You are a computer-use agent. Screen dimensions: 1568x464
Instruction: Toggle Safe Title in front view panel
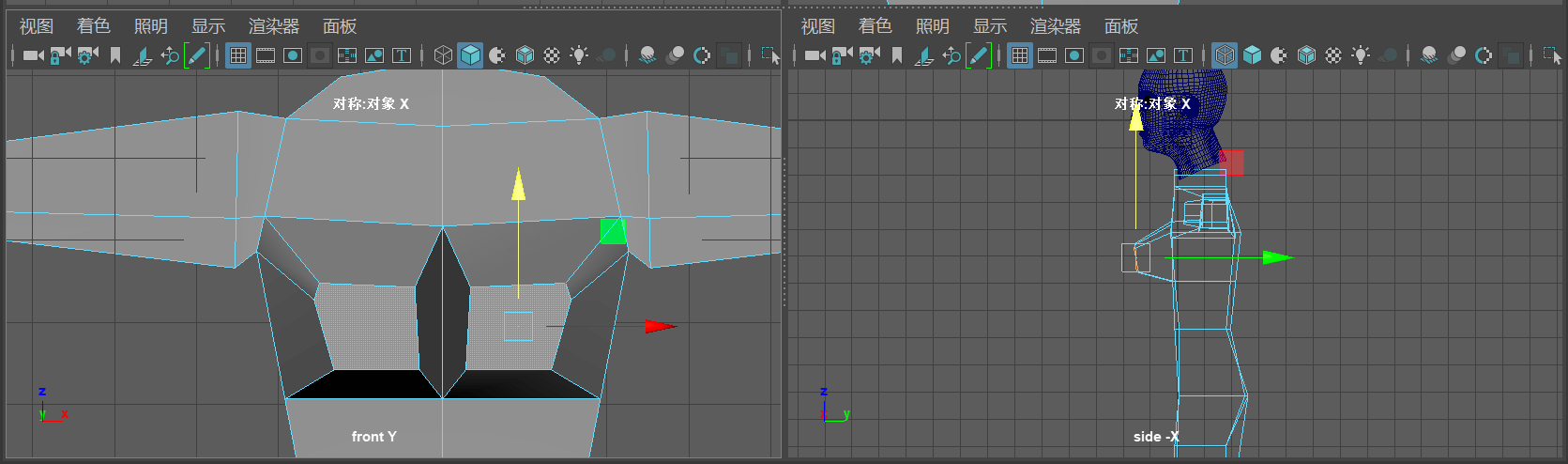(x=402, y=55)
